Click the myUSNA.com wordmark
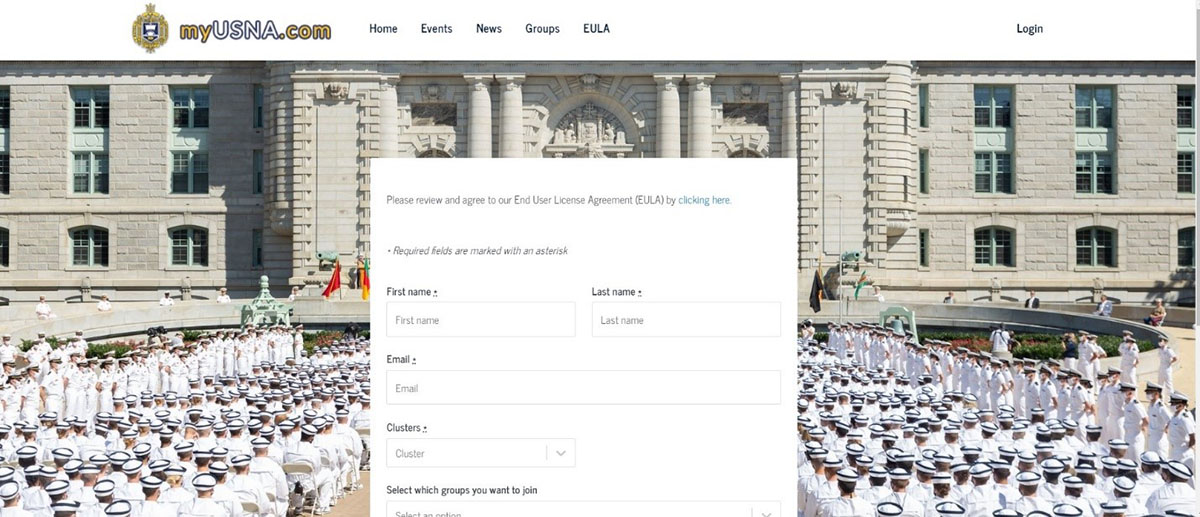 (x=255, y=30)
